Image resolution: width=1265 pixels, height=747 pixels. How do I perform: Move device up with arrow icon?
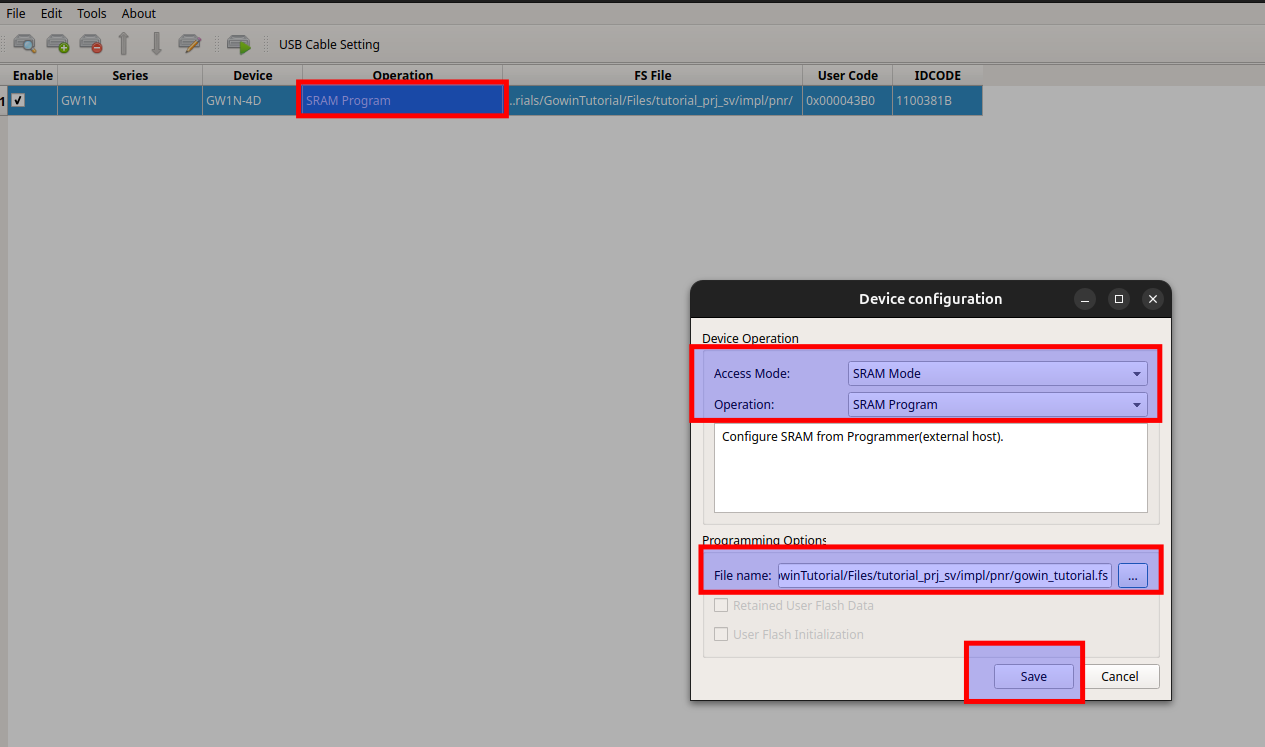tap(124, 44)
